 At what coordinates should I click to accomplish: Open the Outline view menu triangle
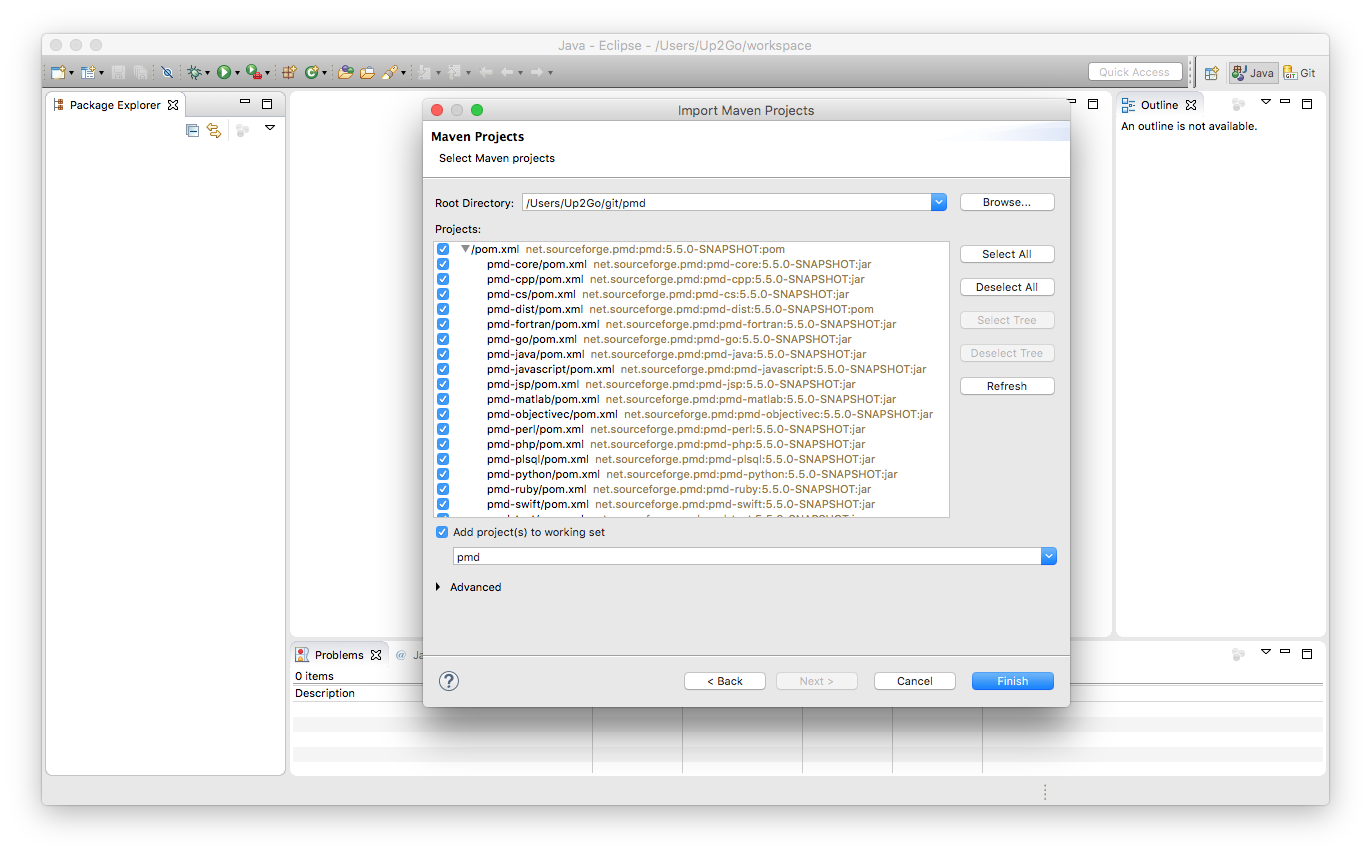1265,102
